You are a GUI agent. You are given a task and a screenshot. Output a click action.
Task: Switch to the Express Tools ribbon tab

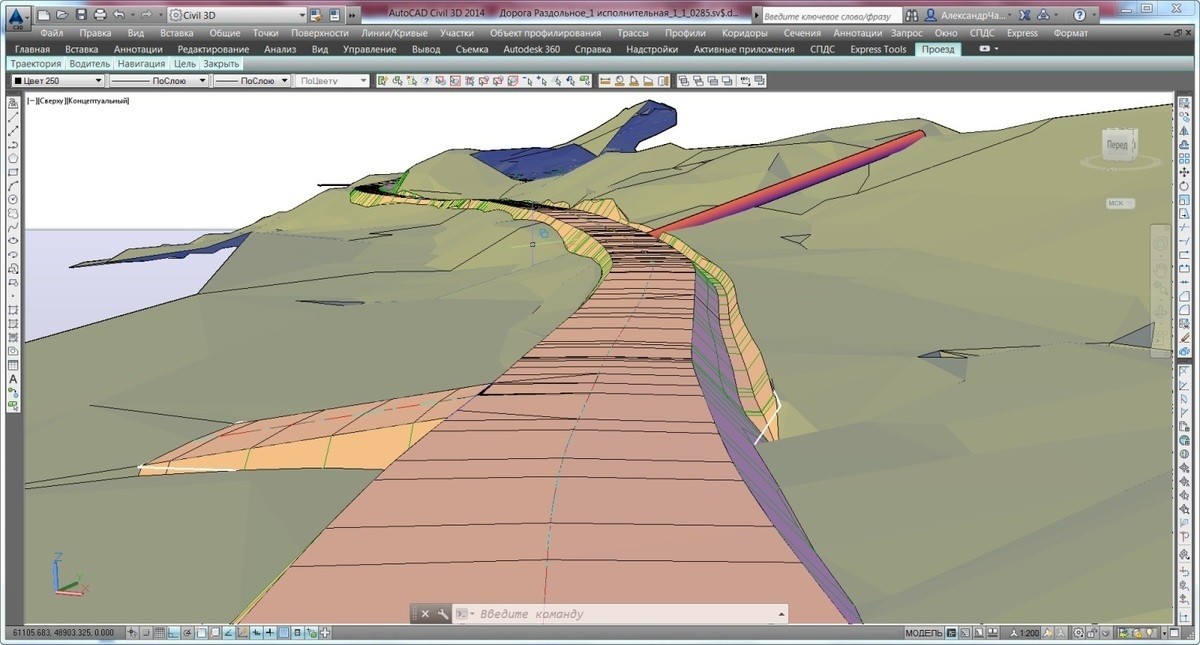878,49
